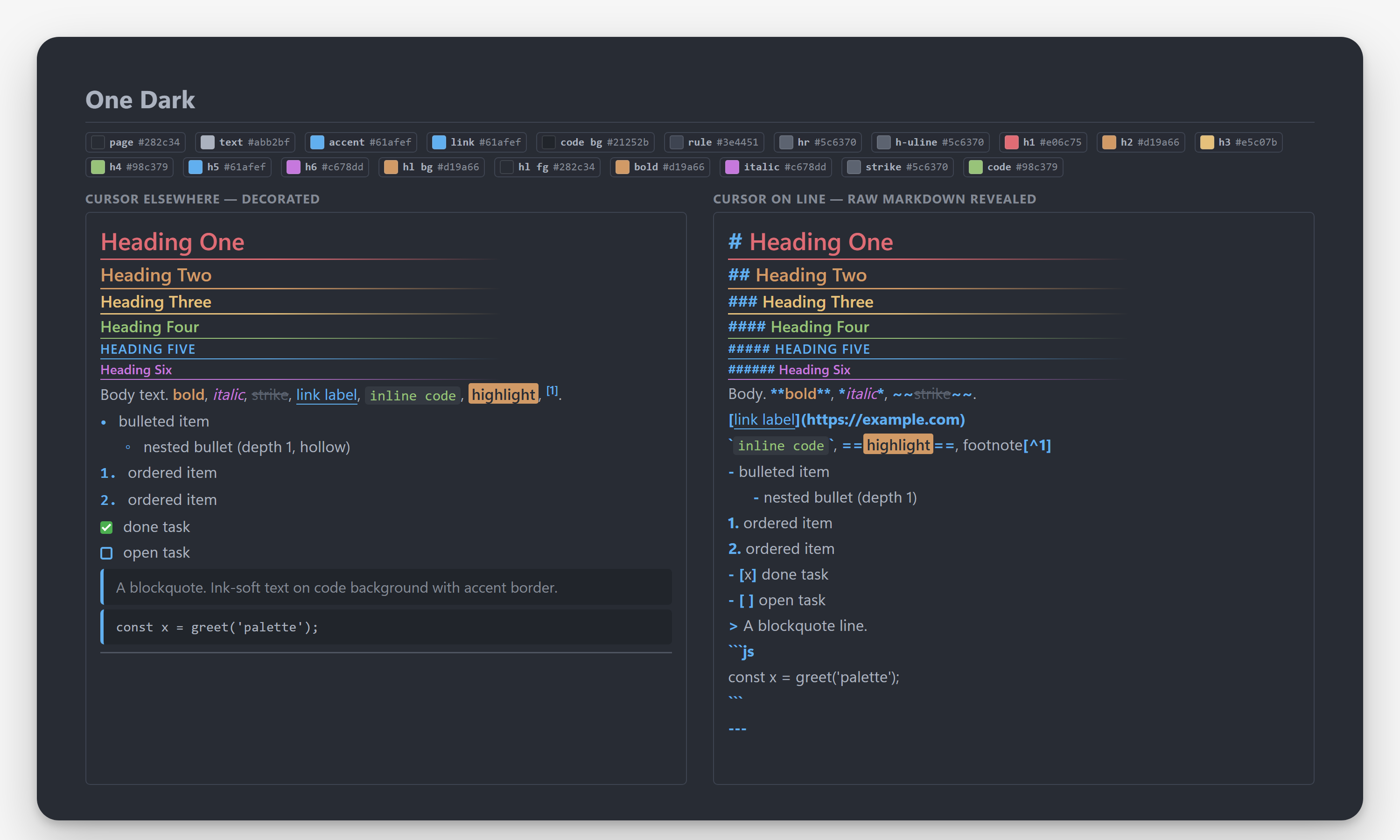Screen dimensions: 1400x840
Task: Click the decorated Heading Four text
Action: tap(149, 327)
